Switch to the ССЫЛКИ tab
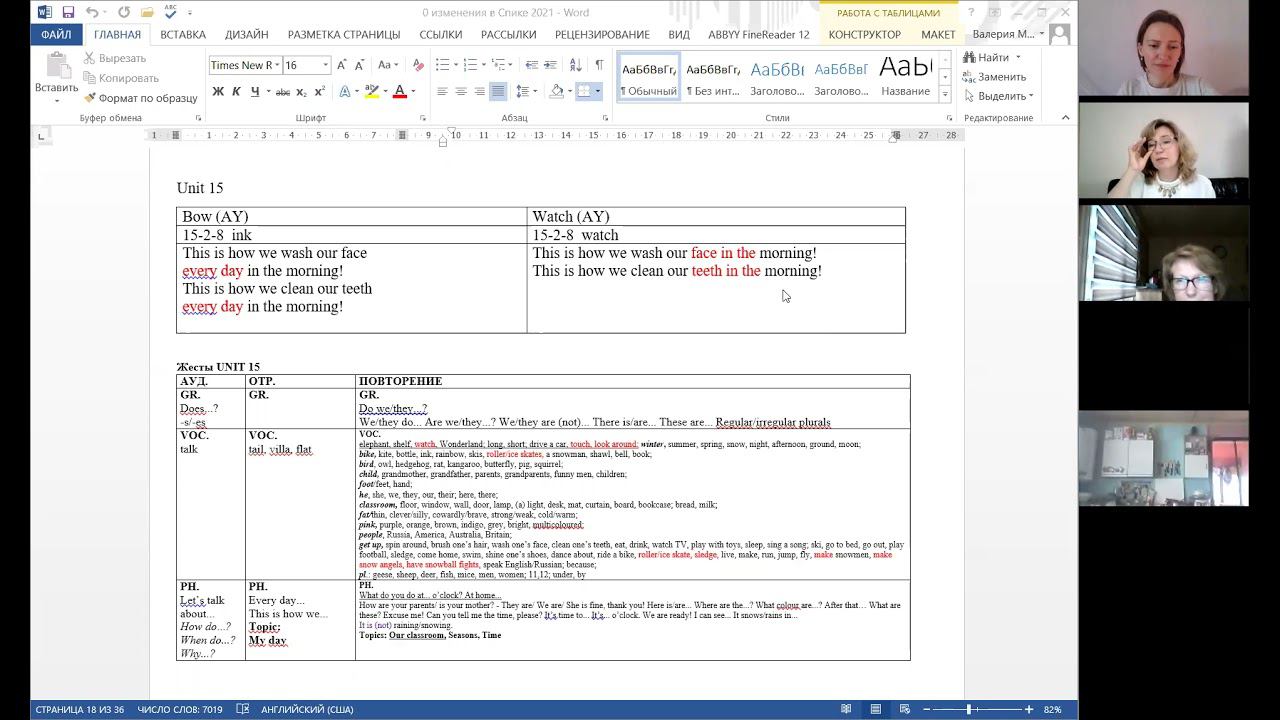This screenshot has height=720, width=1280. [x=440, y=34]
